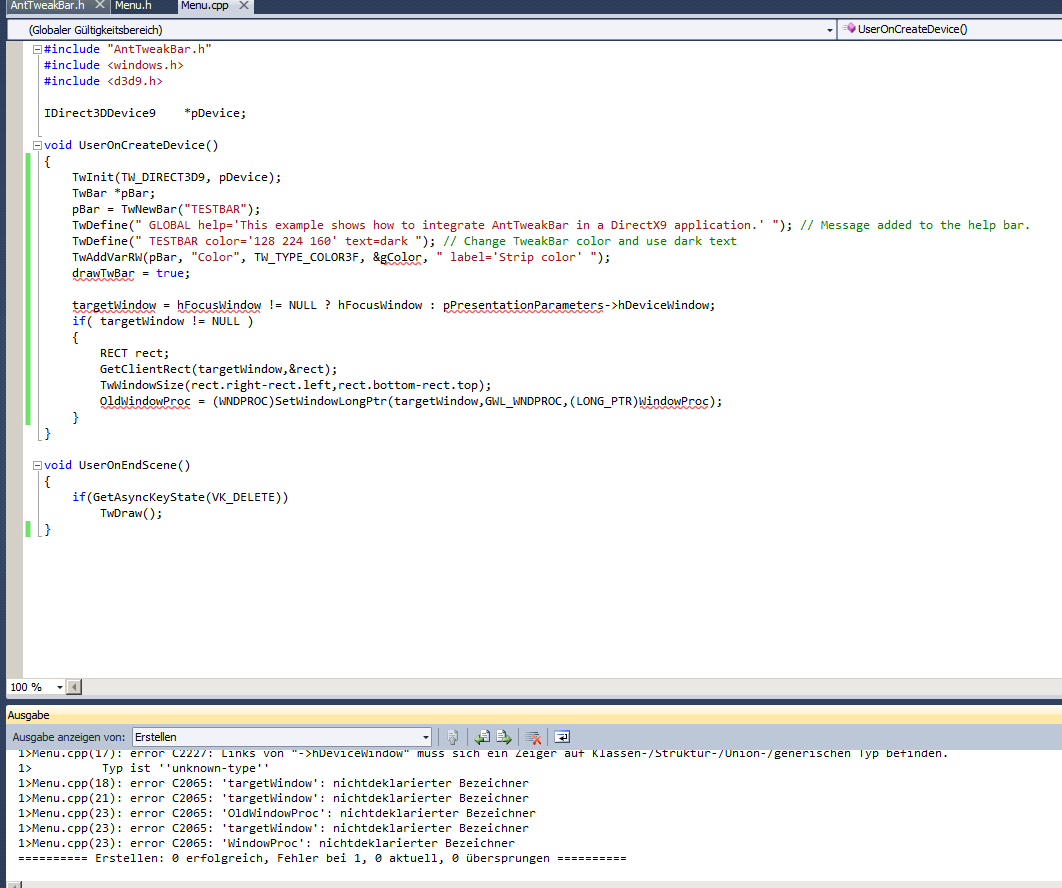Toggle word wrap in output panel
1062x888 pixels.
point(561,737)
